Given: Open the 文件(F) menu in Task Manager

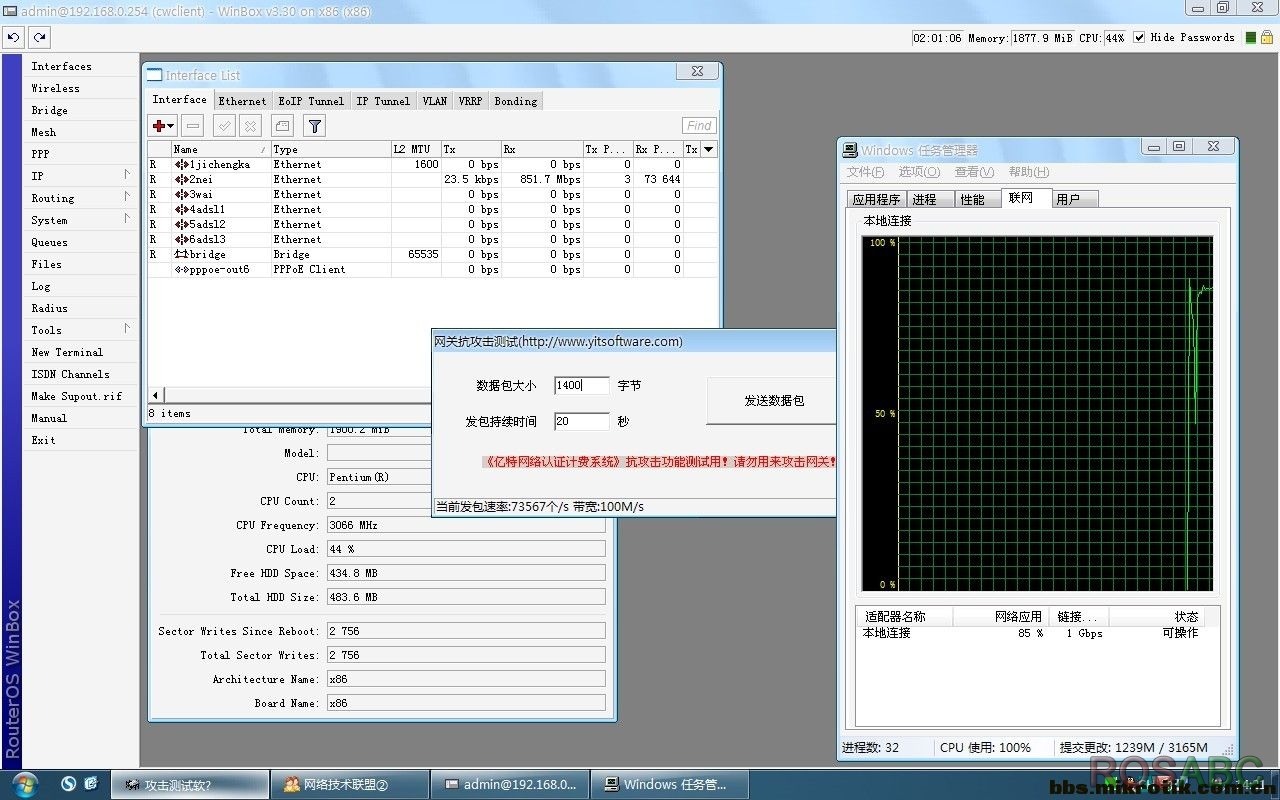Looking at the screenshot, I should click(x=865, y=172).
